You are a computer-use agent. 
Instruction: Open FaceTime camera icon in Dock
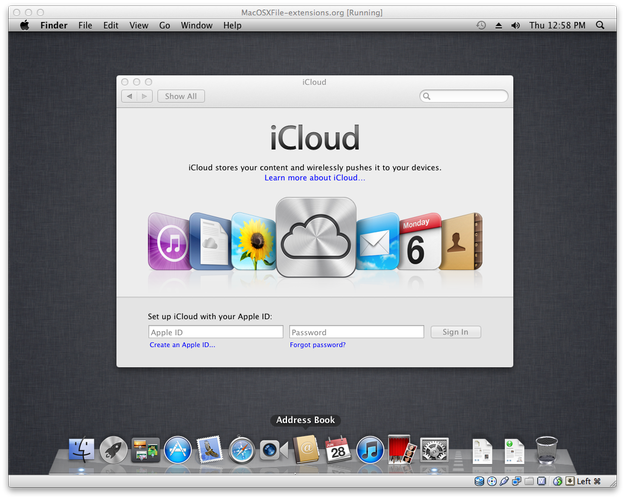[273, 450]
